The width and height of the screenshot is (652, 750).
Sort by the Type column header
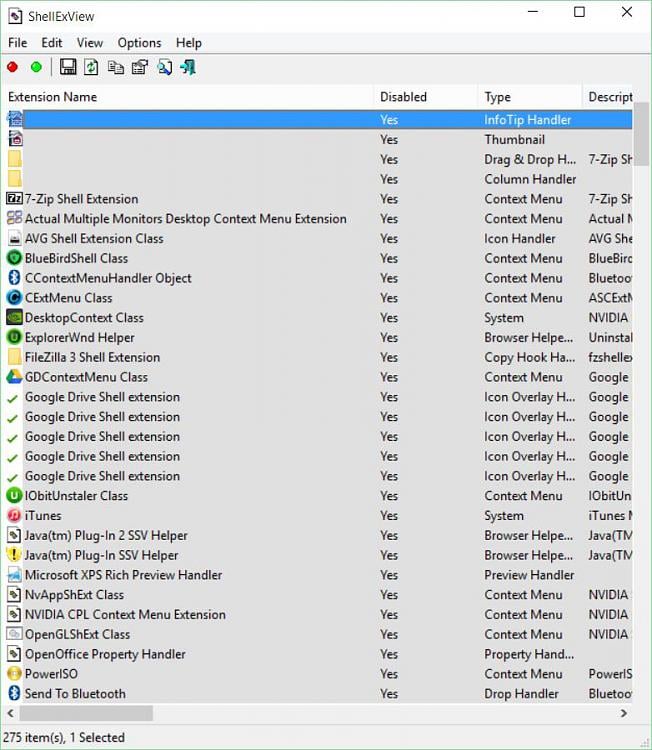(498, 97)
